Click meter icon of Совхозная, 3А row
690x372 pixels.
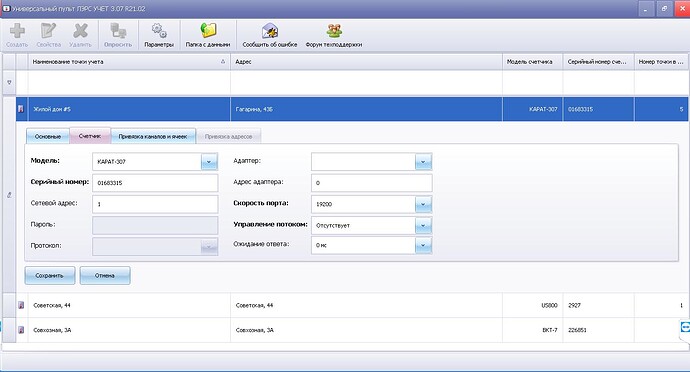point(21,330)
